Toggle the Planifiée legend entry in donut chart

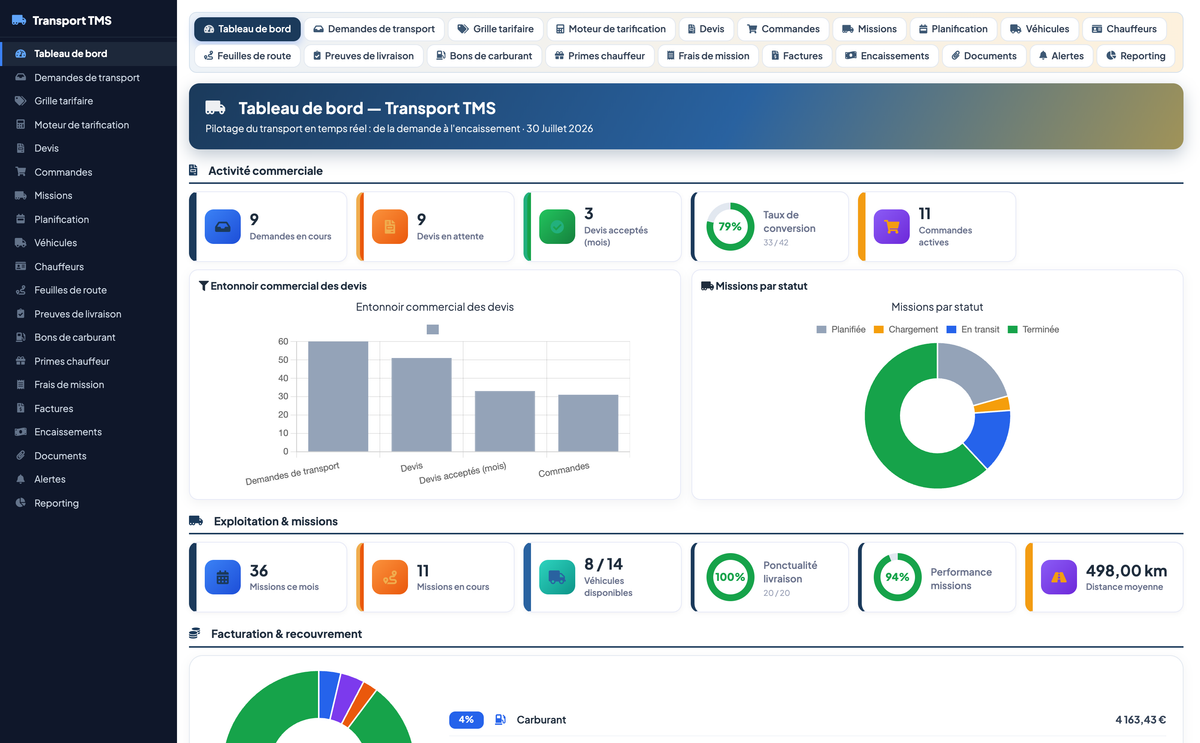pos(841,329)
